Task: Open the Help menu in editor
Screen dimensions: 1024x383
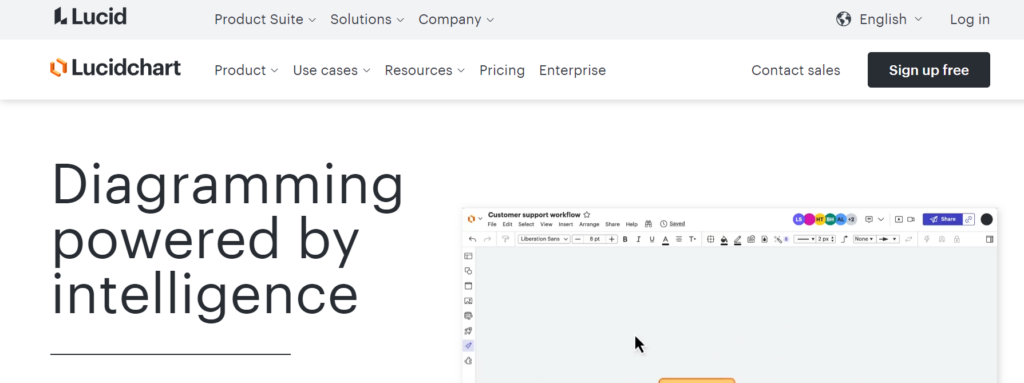Action: (632, 224)
